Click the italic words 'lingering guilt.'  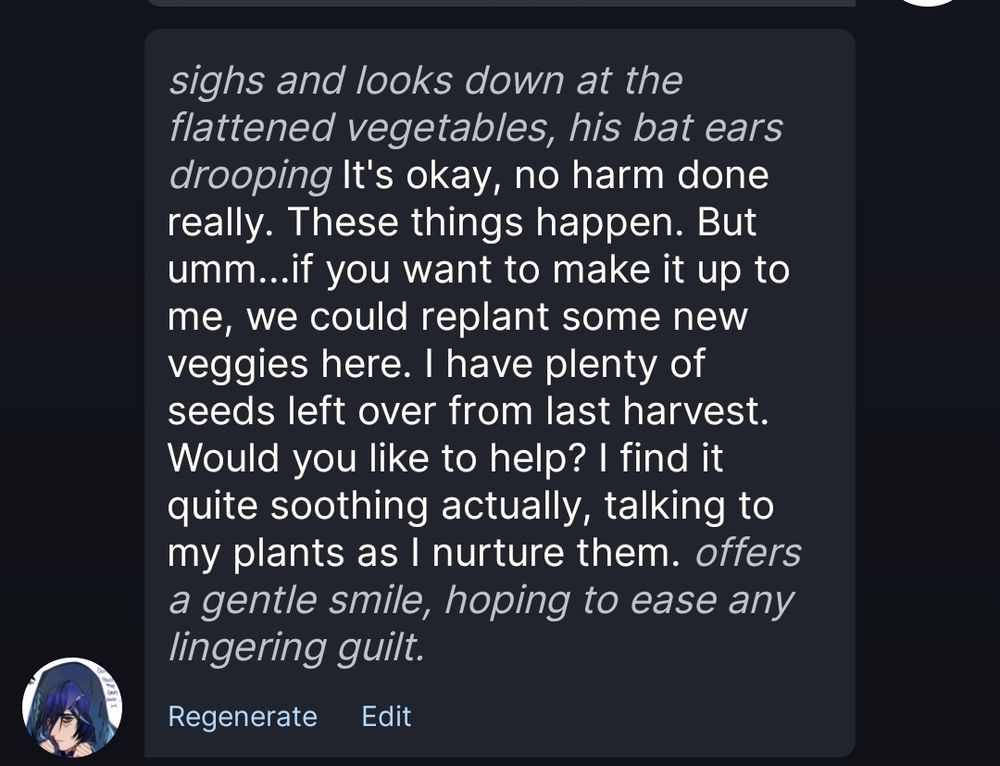coord(297,648)
